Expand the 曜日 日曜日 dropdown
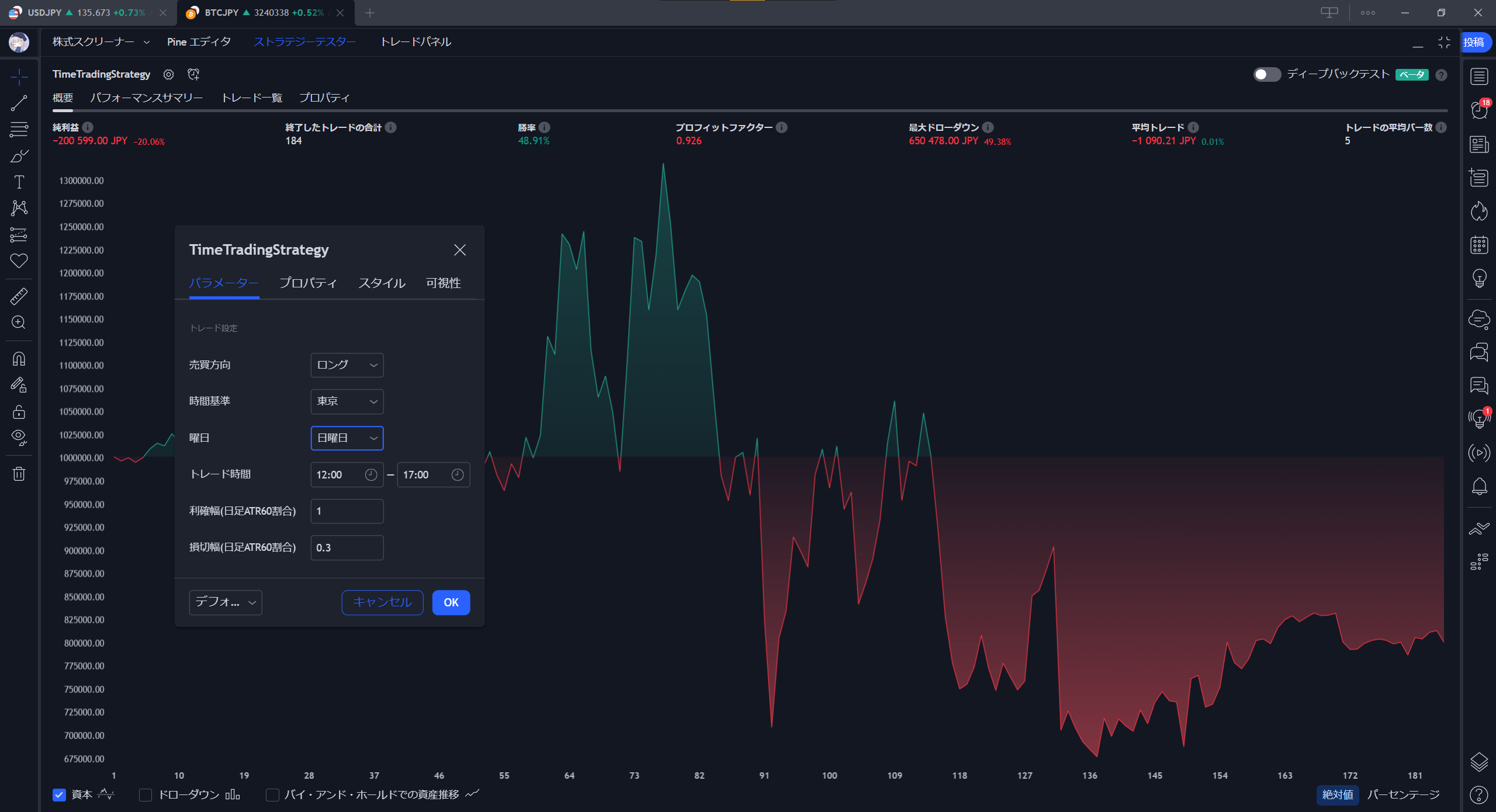The width and height of the screenshot is (1496, 812). click(347, 438)
